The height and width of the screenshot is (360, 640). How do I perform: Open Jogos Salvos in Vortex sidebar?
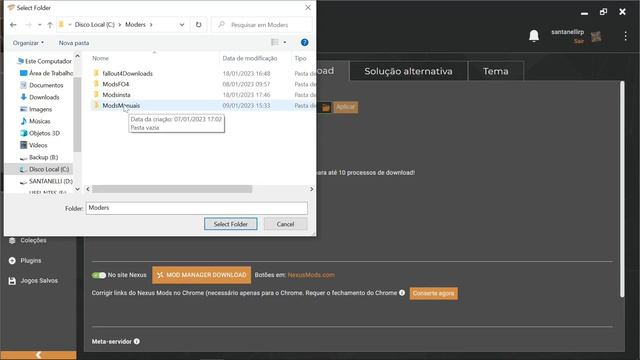(33, 281)
